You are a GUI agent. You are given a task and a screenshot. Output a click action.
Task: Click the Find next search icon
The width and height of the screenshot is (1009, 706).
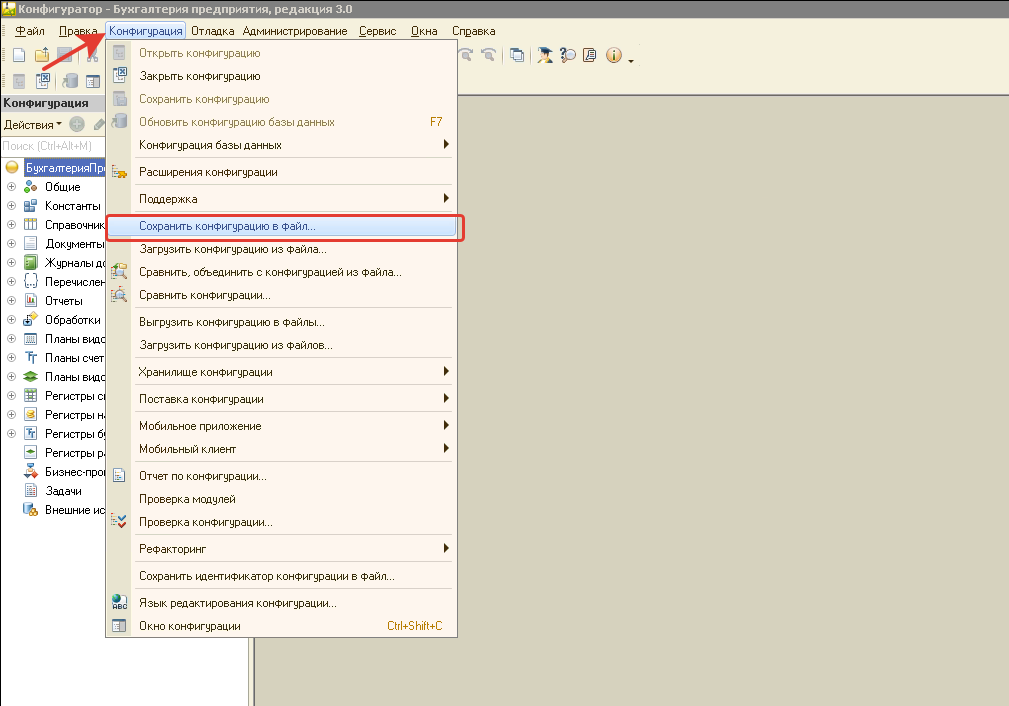pos(466,55)
